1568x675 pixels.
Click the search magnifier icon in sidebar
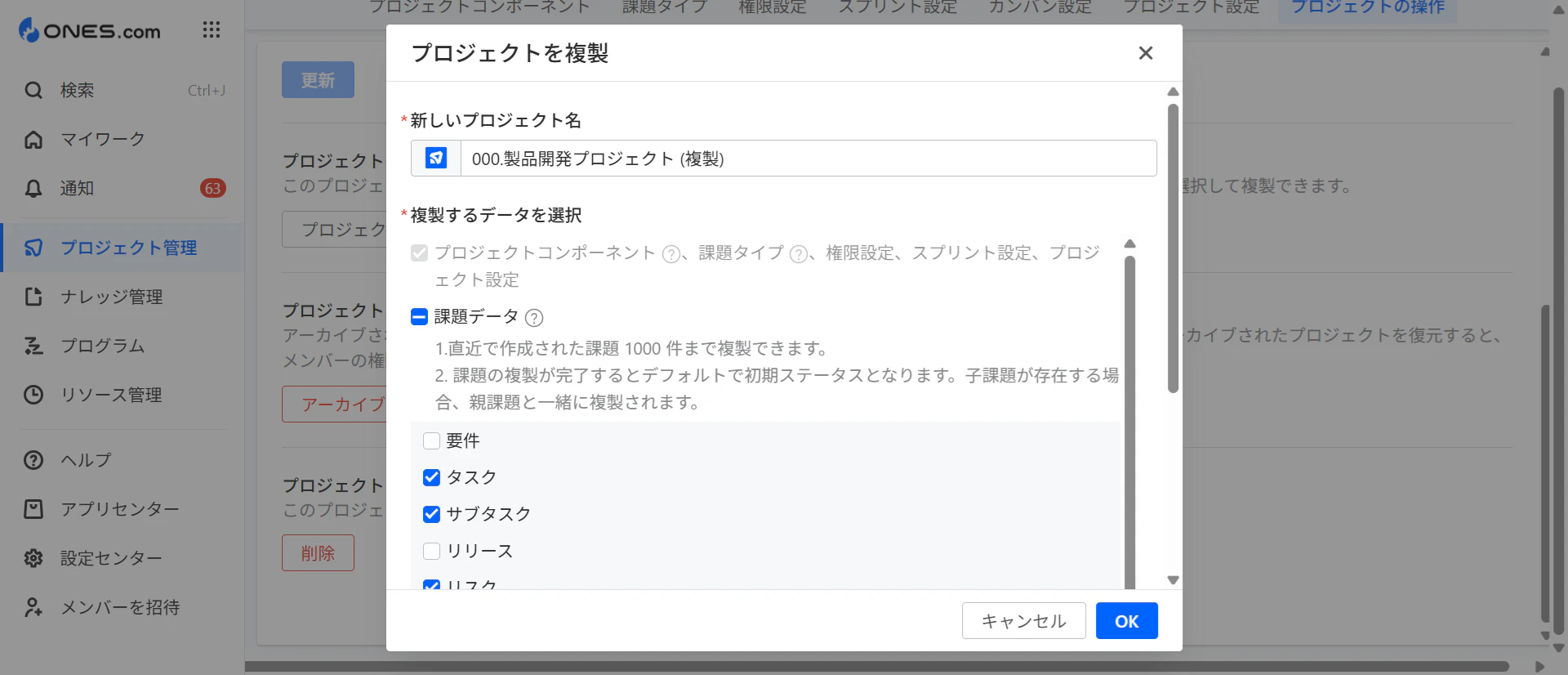point(33,90)
